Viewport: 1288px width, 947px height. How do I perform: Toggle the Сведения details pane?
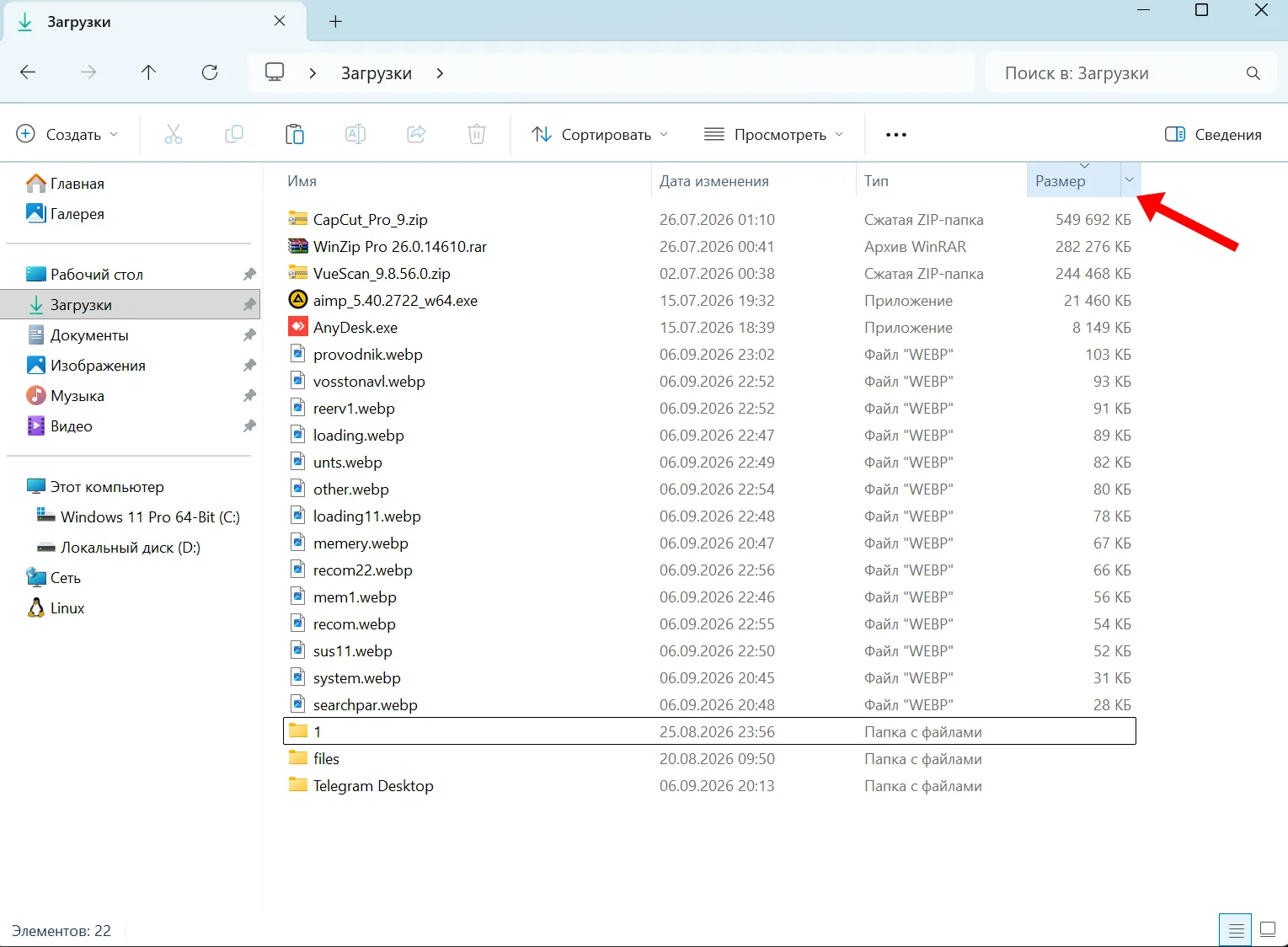coord(1213,134)
